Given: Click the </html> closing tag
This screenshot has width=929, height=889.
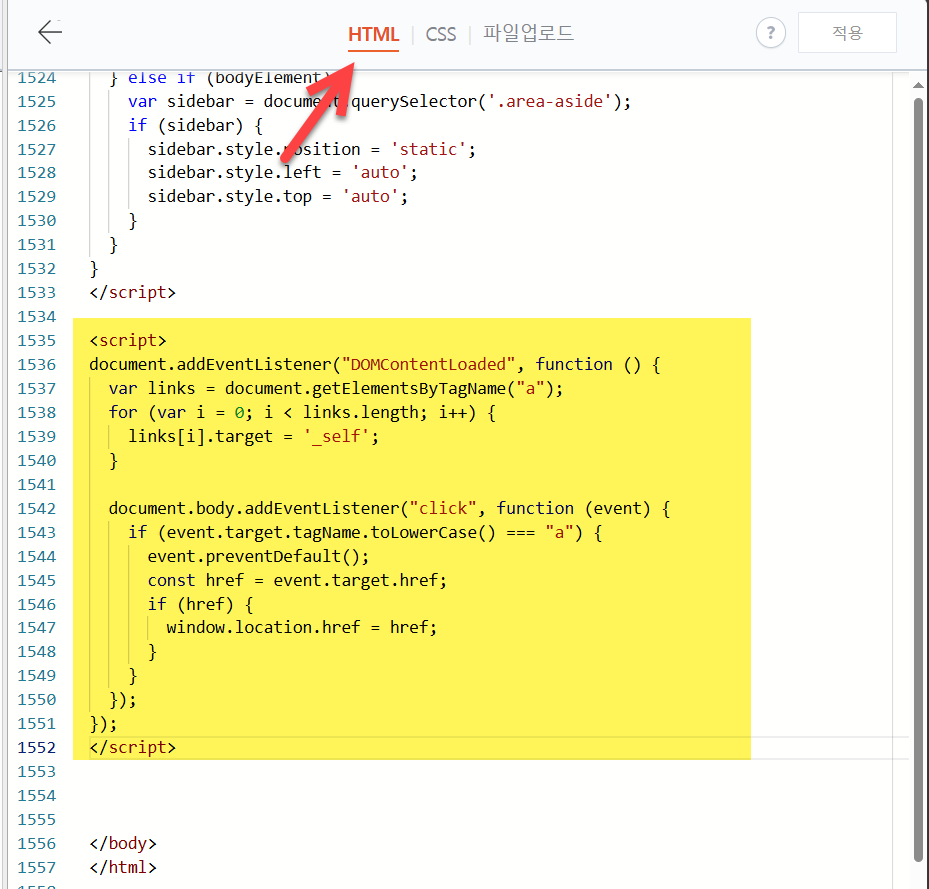Looking at the screenshot, I should click(x=123, y=868).
